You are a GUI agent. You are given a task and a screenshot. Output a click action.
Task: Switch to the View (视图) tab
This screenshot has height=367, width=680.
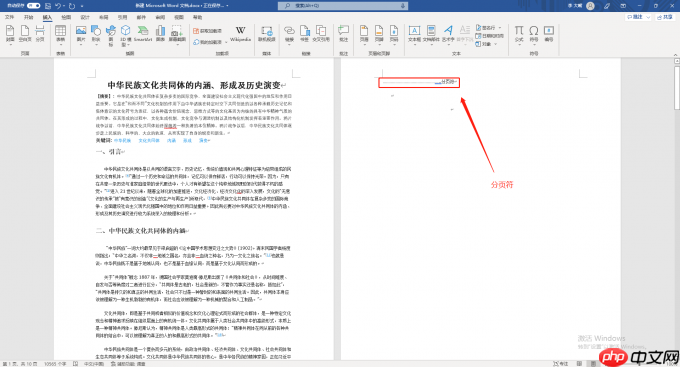pos(179,17)
